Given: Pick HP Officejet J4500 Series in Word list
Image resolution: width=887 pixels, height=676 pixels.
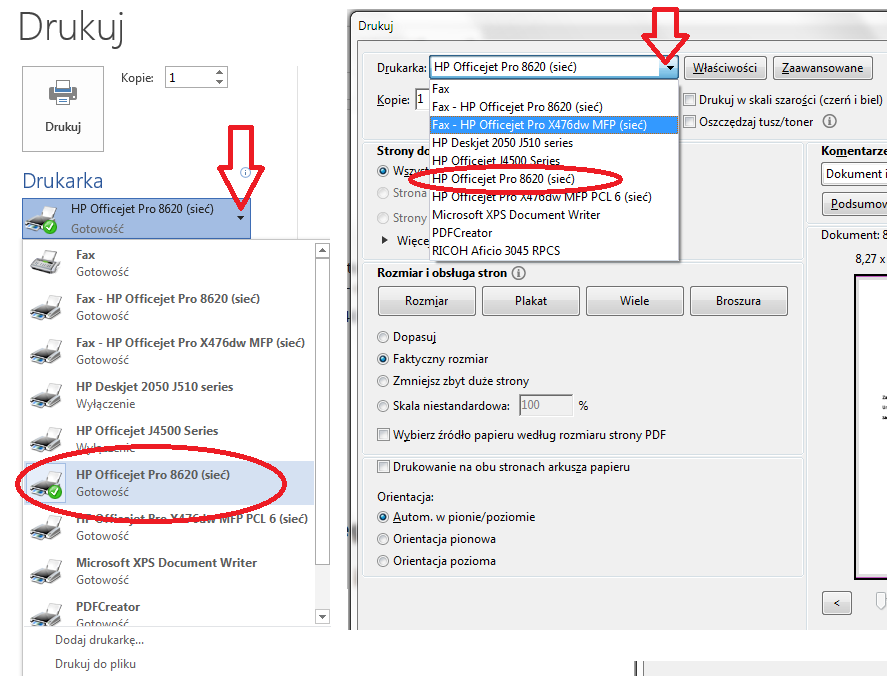Looking at the screenshot, I should pos(169,439).
